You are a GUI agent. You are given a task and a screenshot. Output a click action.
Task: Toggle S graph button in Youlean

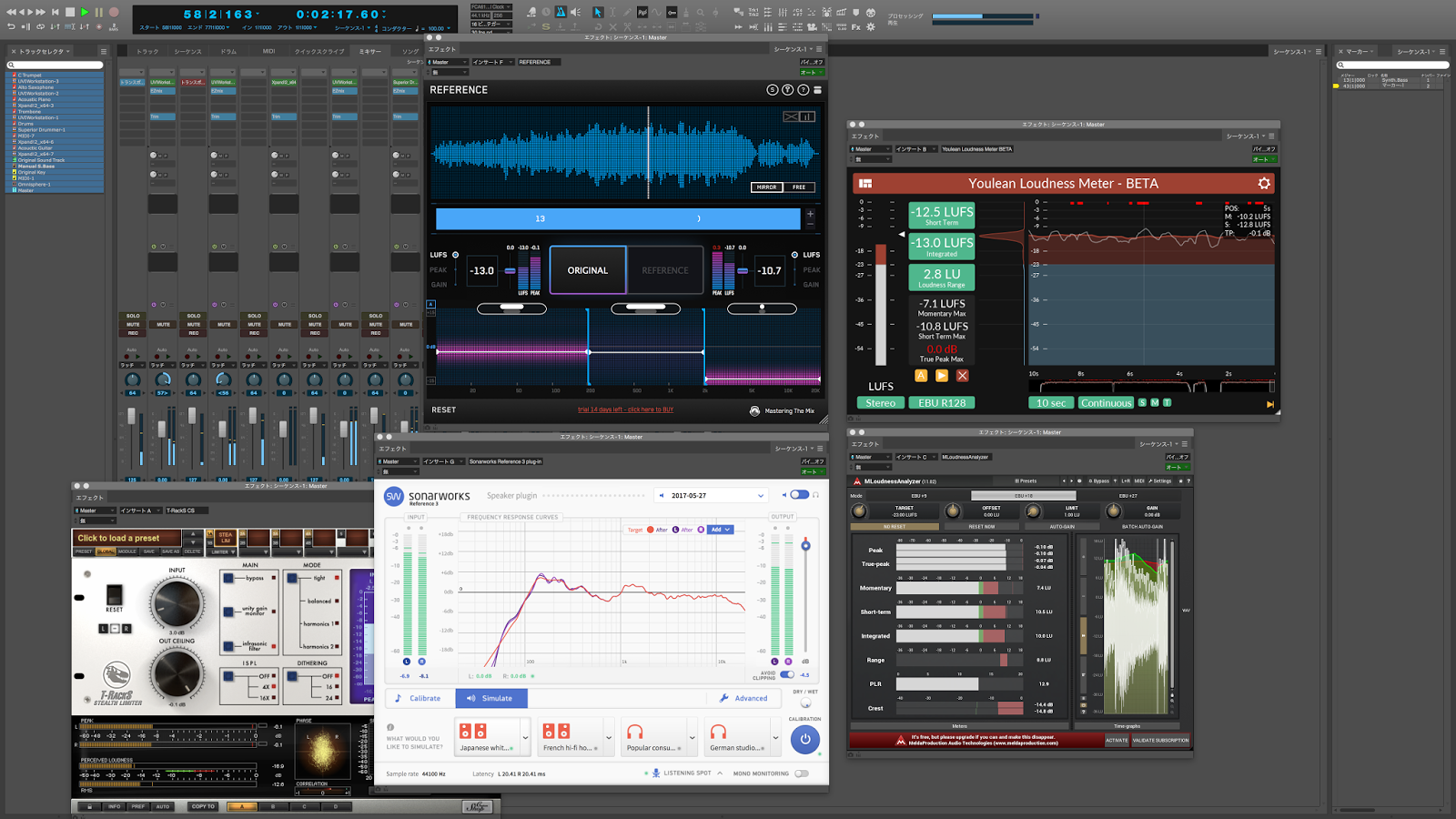click(1142, 402)
